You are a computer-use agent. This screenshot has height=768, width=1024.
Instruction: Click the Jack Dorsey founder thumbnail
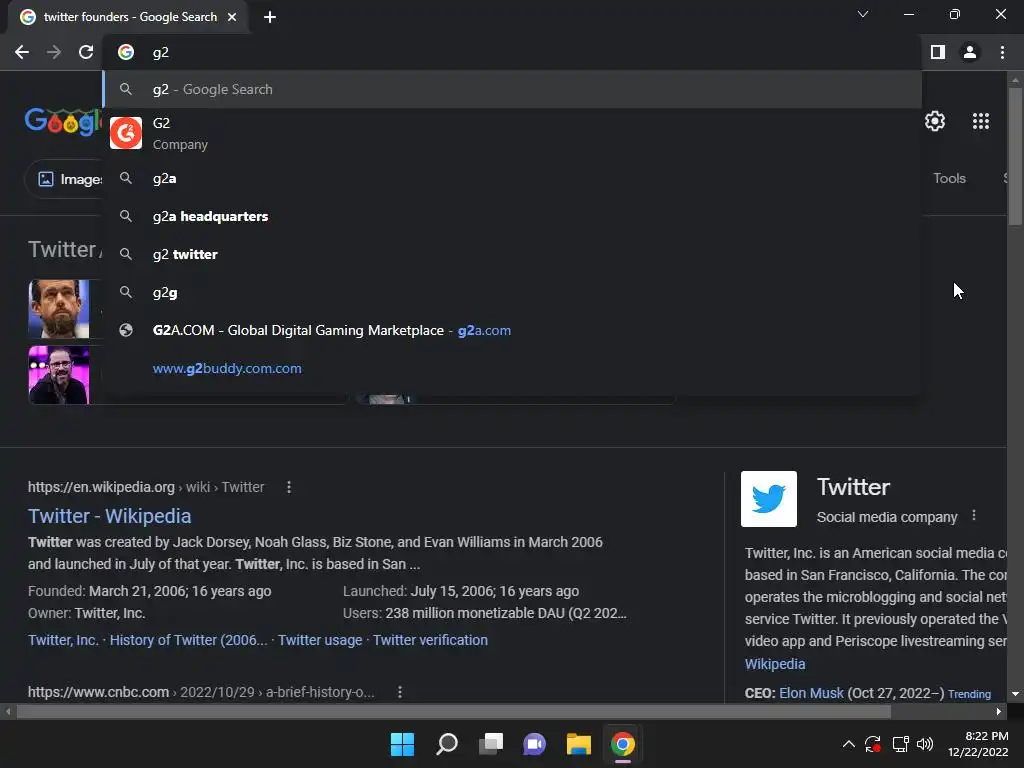click(59, 309)
